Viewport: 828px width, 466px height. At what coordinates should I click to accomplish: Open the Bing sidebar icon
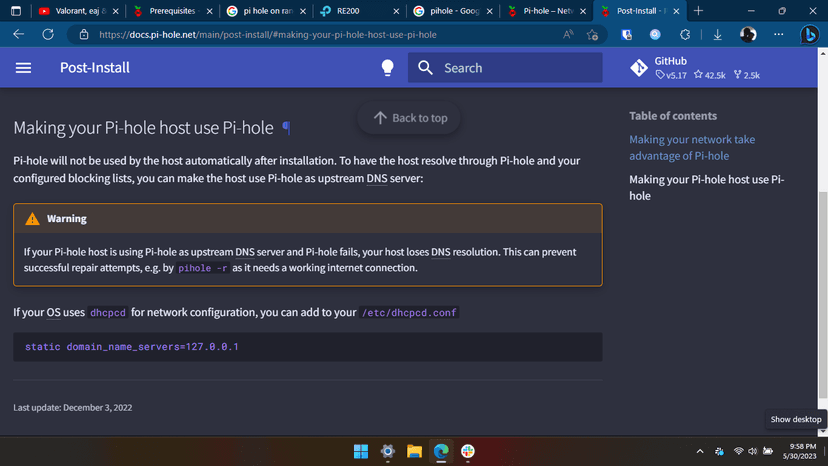[x=810, y=34]
